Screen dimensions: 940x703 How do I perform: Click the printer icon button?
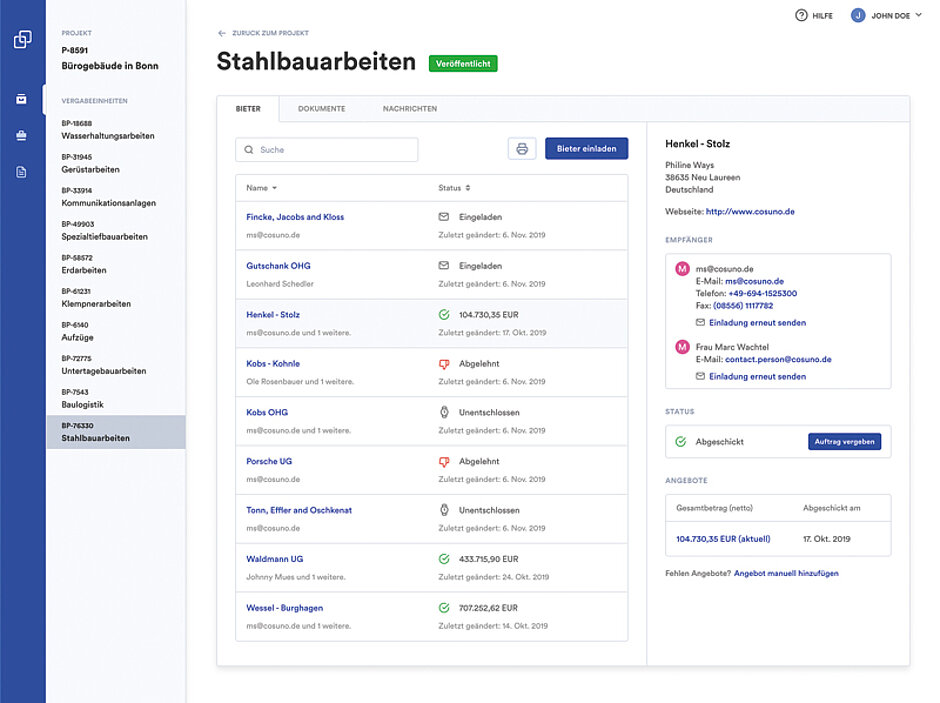pos(521,149)
